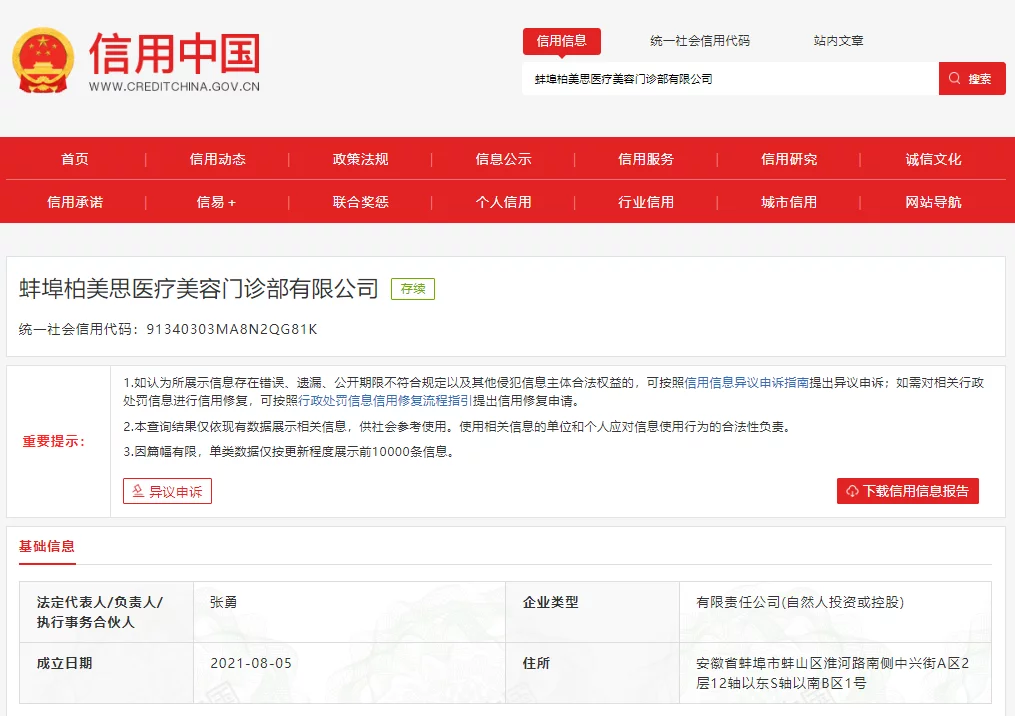Screen dimensions: 1015x716
Task: Click the 下载信用信息报告 button
Action: (908, 491)
